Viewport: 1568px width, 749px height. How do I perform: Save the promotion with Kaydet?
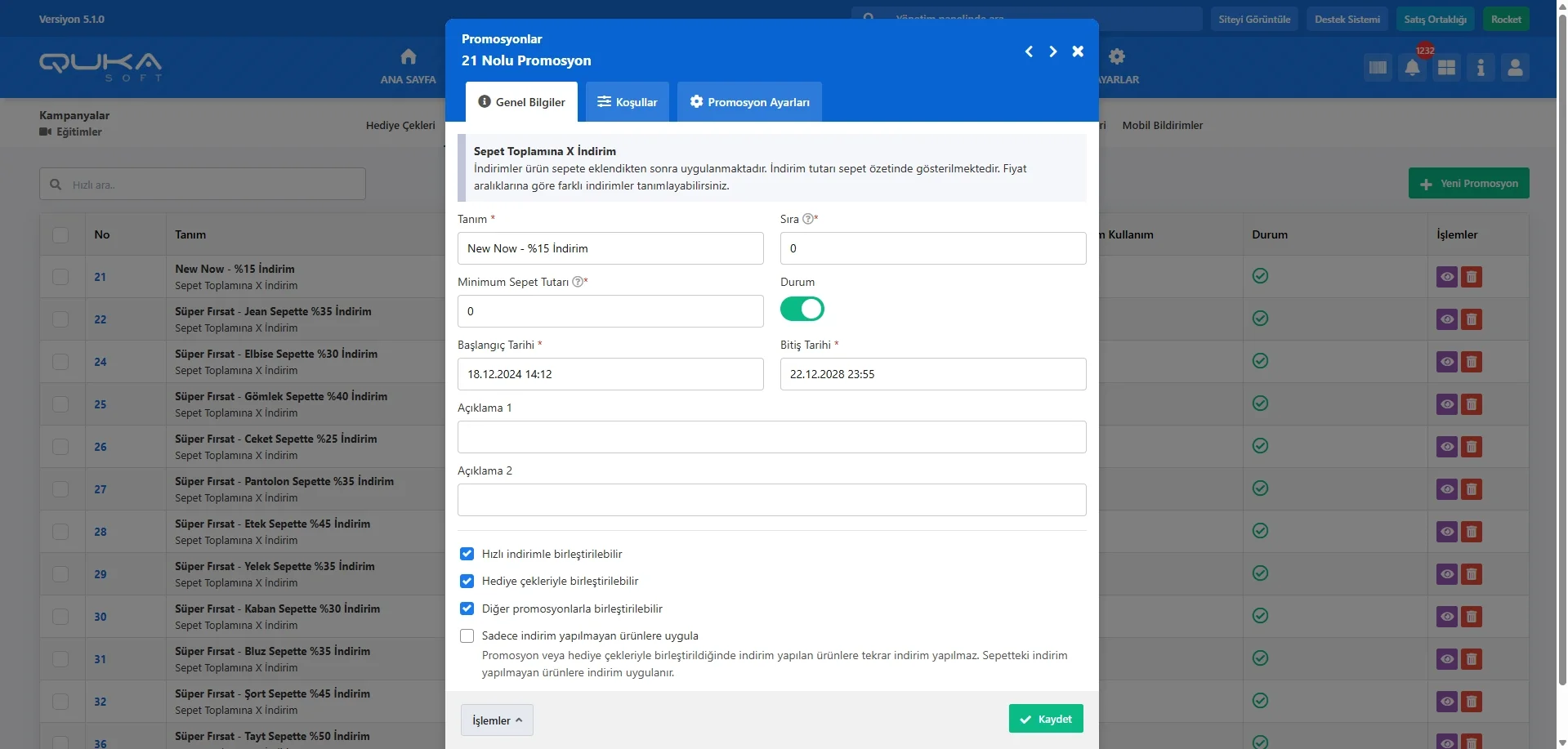click(x=1045, y=719)
